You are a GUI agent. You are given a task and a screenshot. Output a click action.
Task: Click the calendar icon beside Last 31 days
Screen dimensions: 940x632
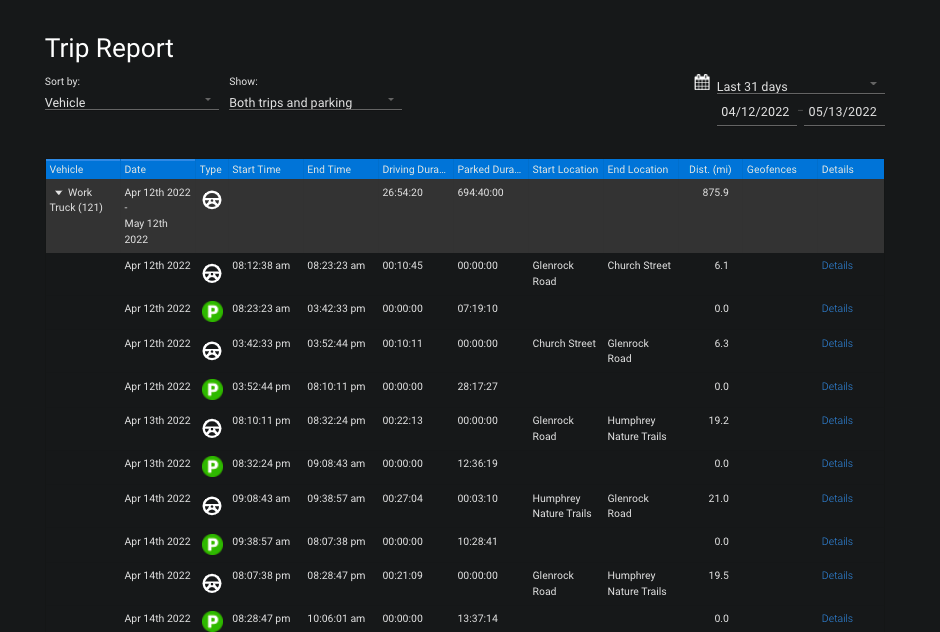tap(702, 83)
